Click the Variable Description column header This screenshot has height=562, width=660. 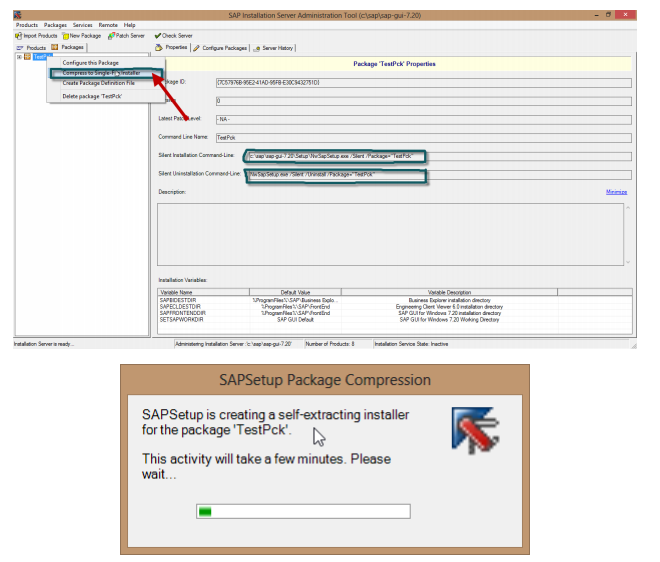[450, 292]
